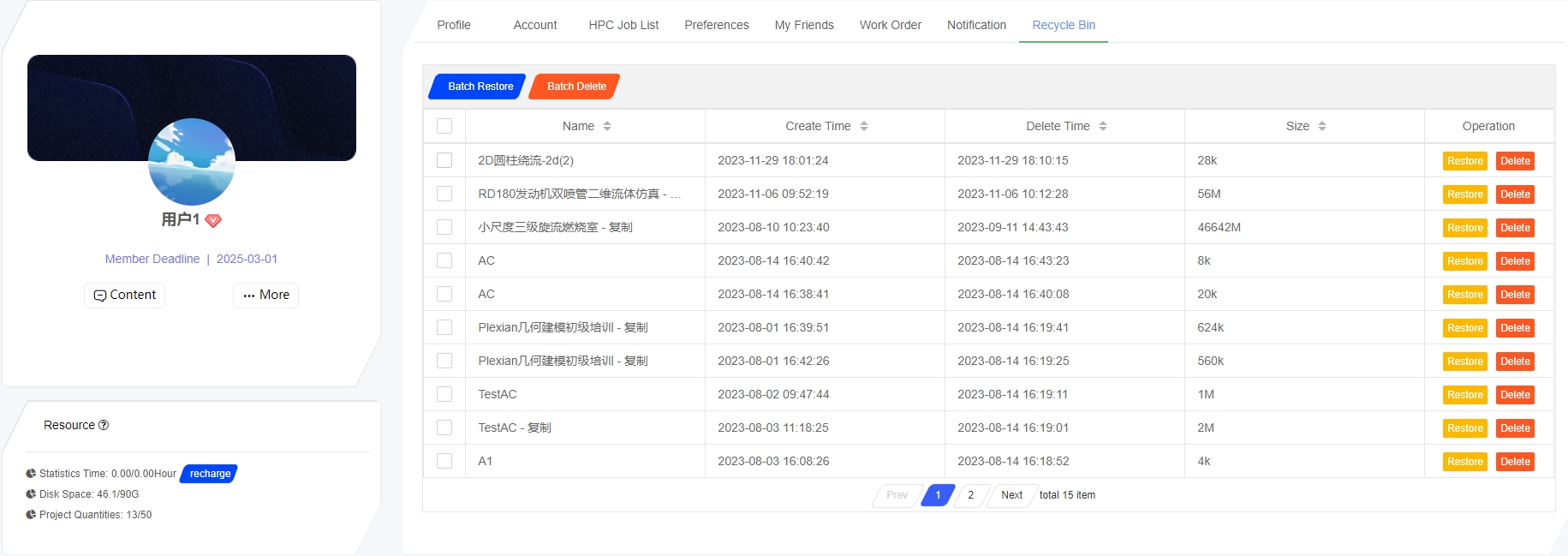Restore the A1 item

tap(1465, 462)
